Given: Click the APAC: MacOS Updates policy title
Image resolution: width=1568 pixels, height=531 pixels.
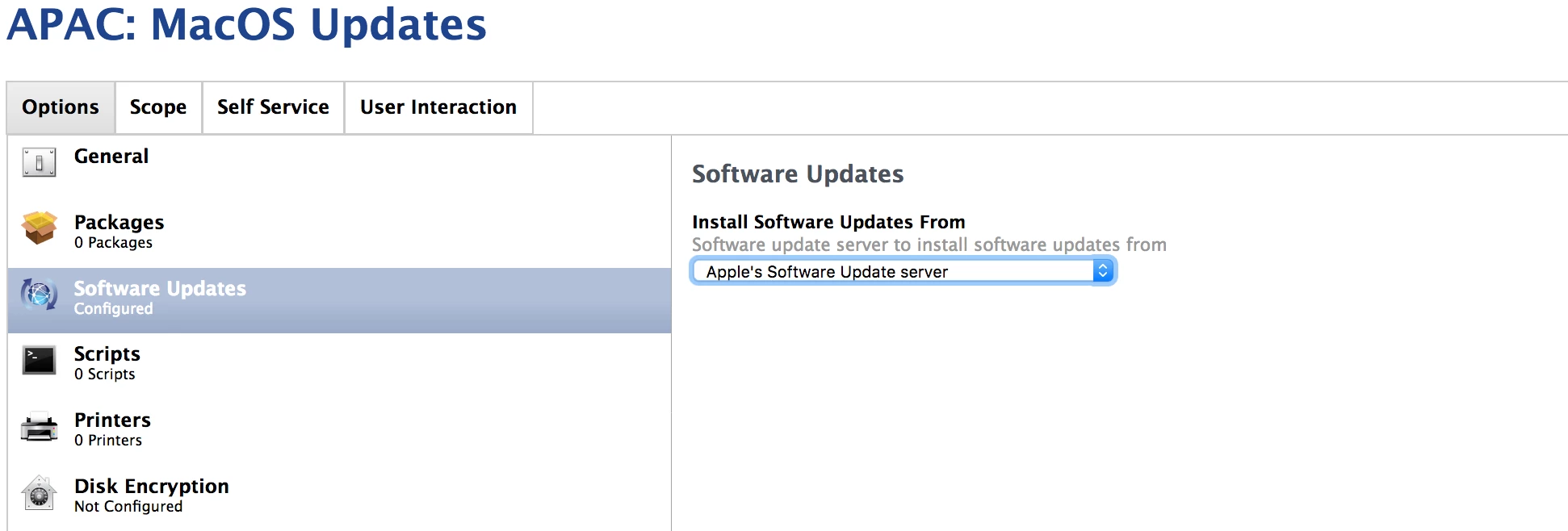Looking at the screenshot, I should pos(247,24).
